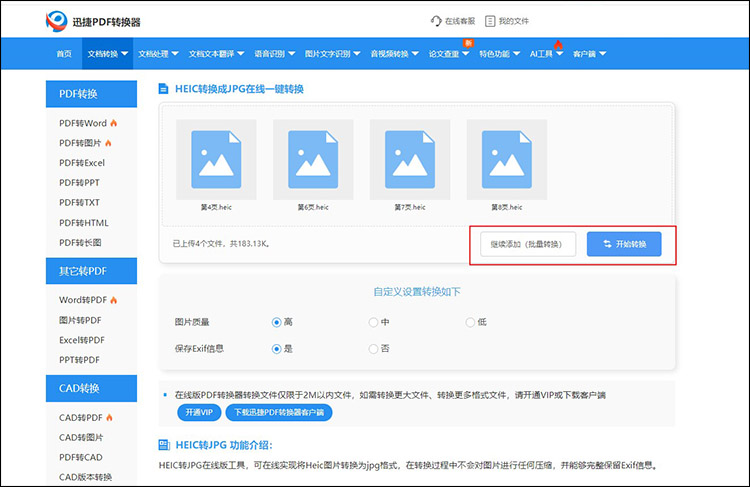The image size is (750, 487).
Task: Open Excel转PDF in sidebar
Action: 82,340
